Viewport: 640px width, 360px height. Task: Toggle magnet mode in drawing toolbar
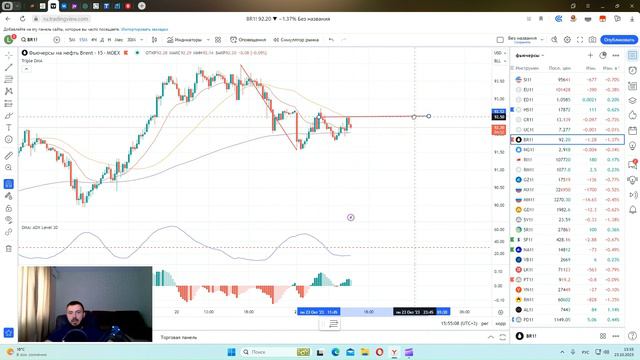pos(9,184)
